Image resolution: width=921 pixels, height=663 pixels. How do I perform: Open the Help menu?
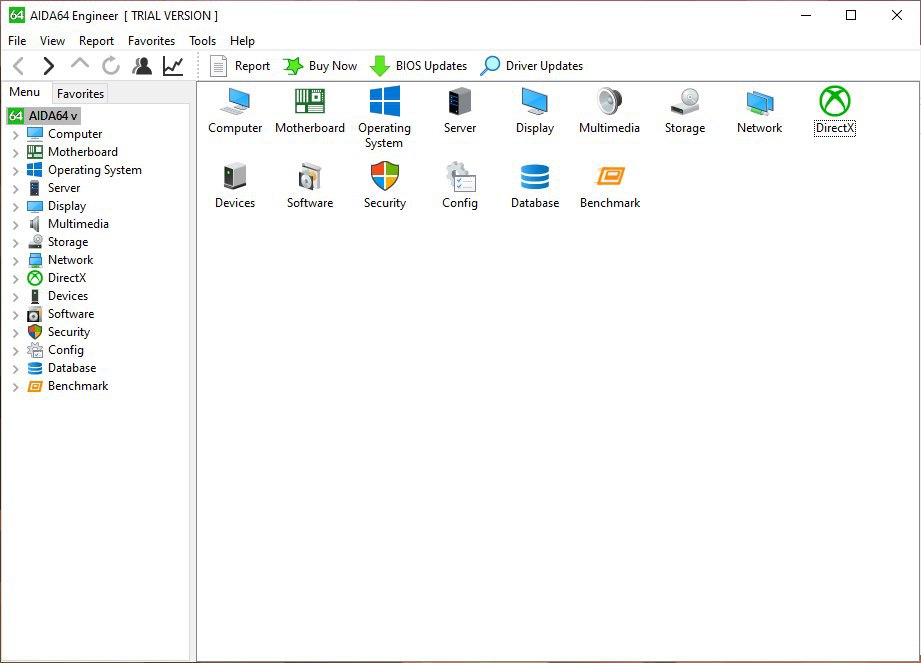pos(242,41)
